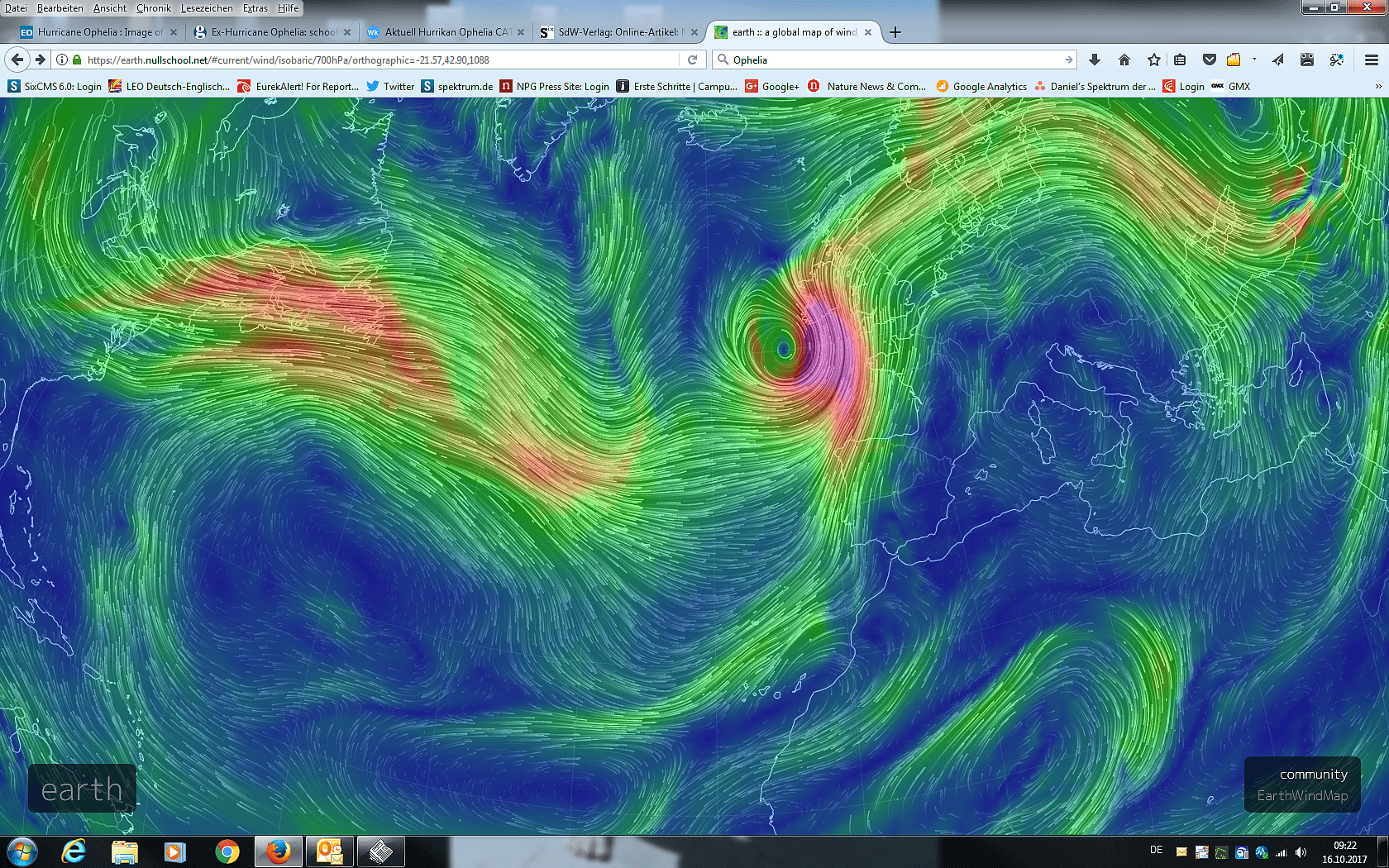Click the screenshot scissors extension icon

(1336, 60)
